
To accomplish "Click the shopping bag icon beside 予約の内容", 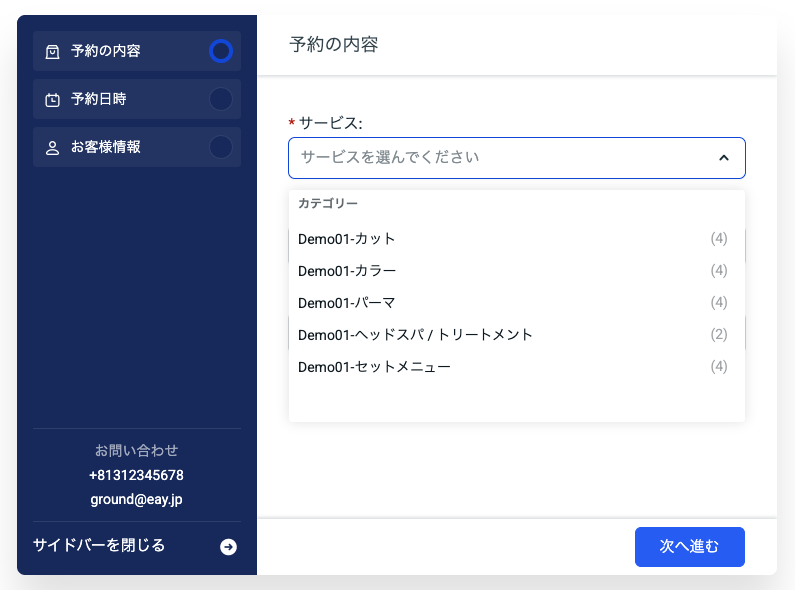I will coord(52,51).
